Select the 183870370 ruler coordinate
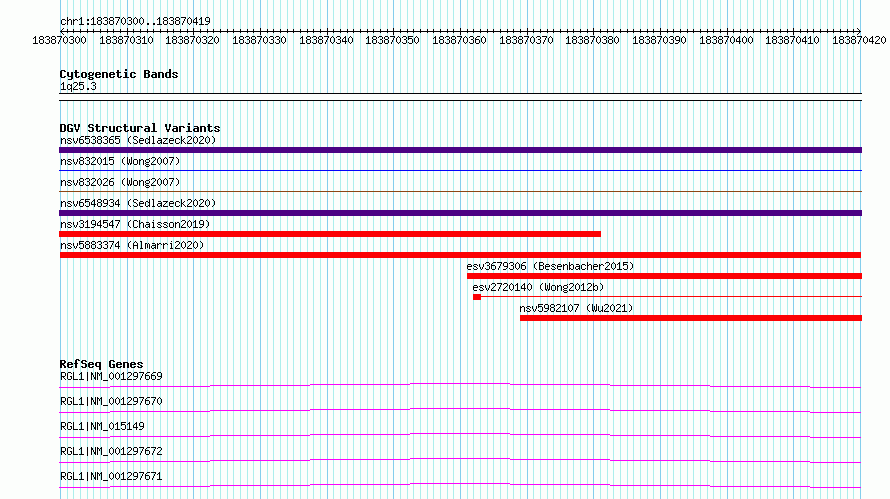The height and width of the screenshot is (499, 890). pyautogui.click(x=526, y=40)
